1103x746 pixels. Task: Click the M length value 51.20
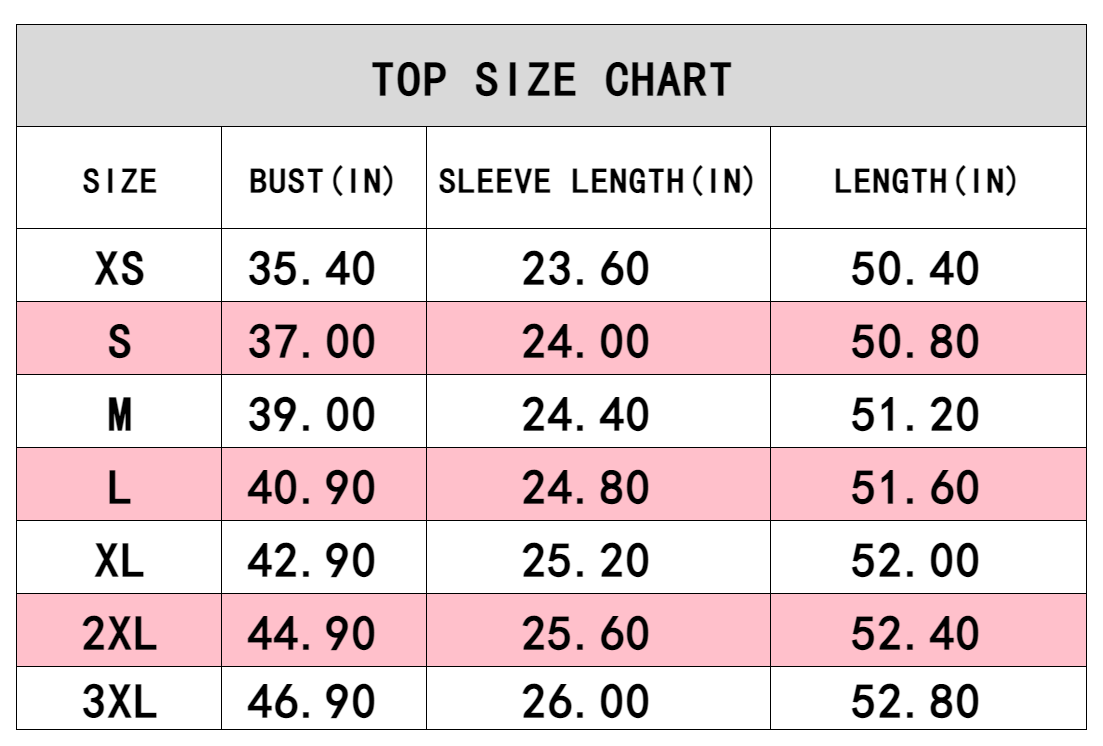pos(915,414)
